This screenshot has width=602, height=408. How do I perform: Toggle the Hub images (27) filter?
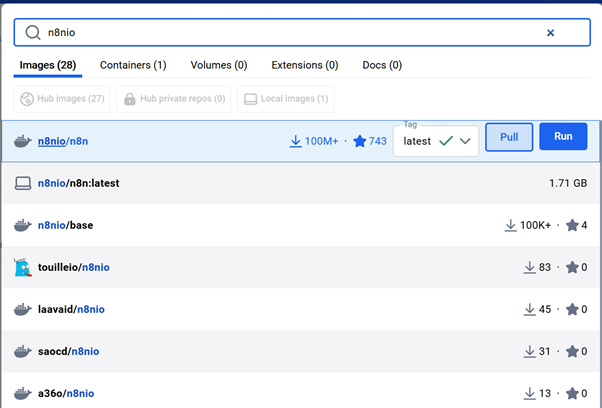[62, 99]
